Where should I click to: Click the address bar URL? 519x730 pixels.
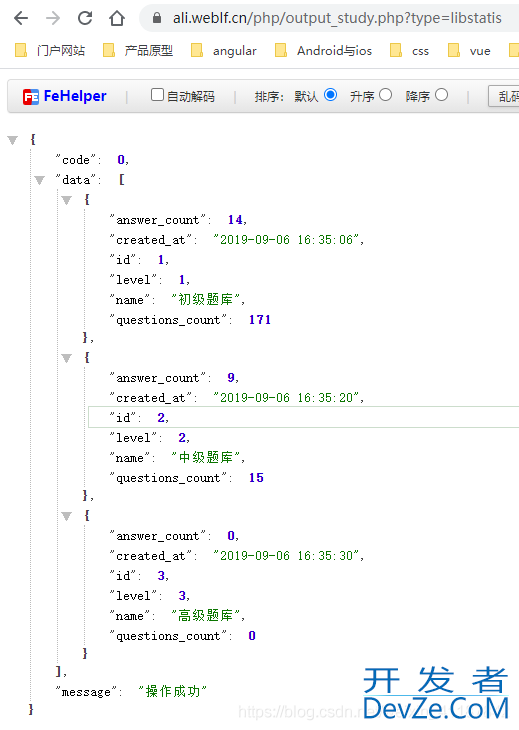337,18
